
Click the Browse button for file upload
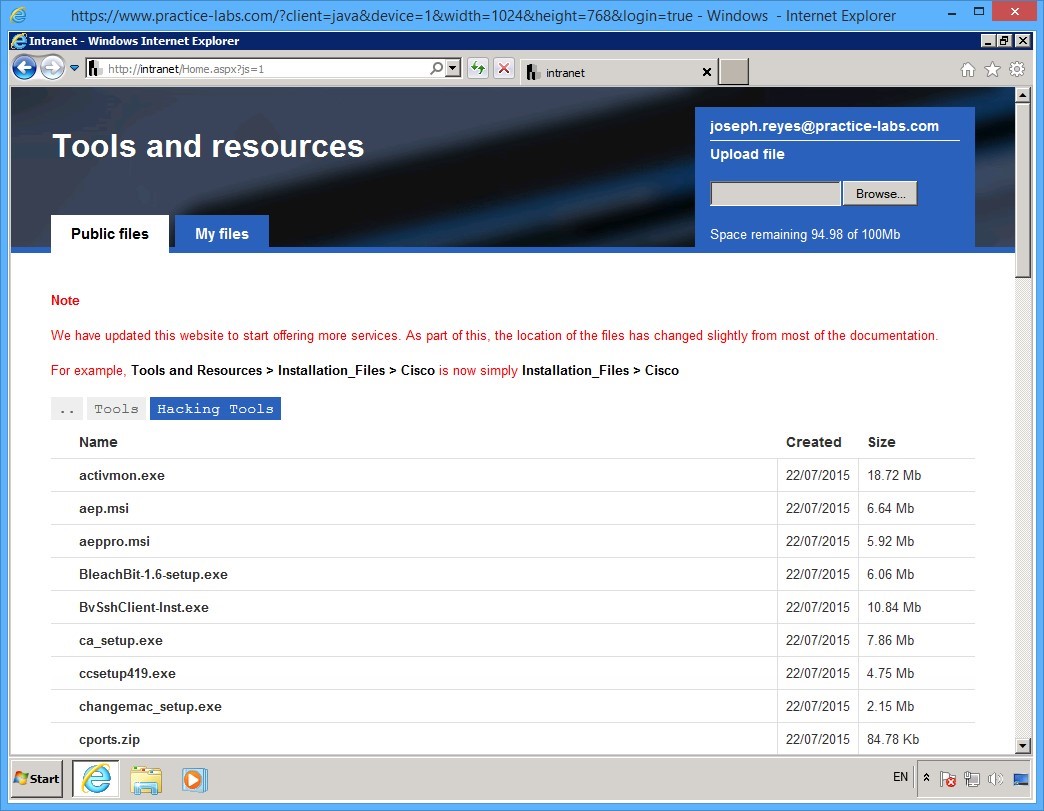(x=879, y=193)
